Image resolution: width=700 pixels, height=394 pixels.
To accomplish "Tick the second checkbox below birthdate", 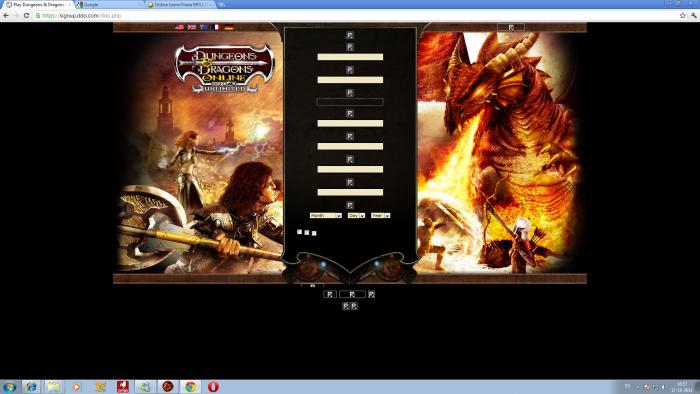I will 307,232.
